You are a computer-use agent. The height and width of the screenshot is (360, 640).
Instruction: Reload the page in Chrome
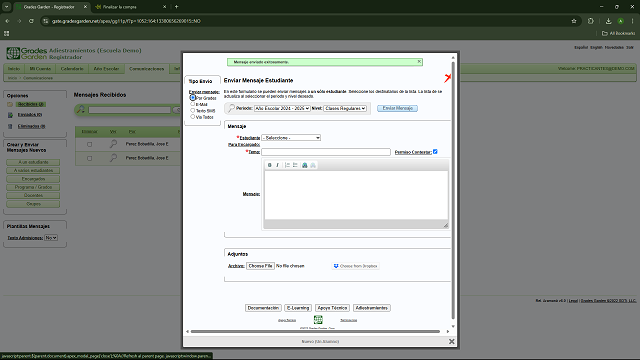pos(31,21)
